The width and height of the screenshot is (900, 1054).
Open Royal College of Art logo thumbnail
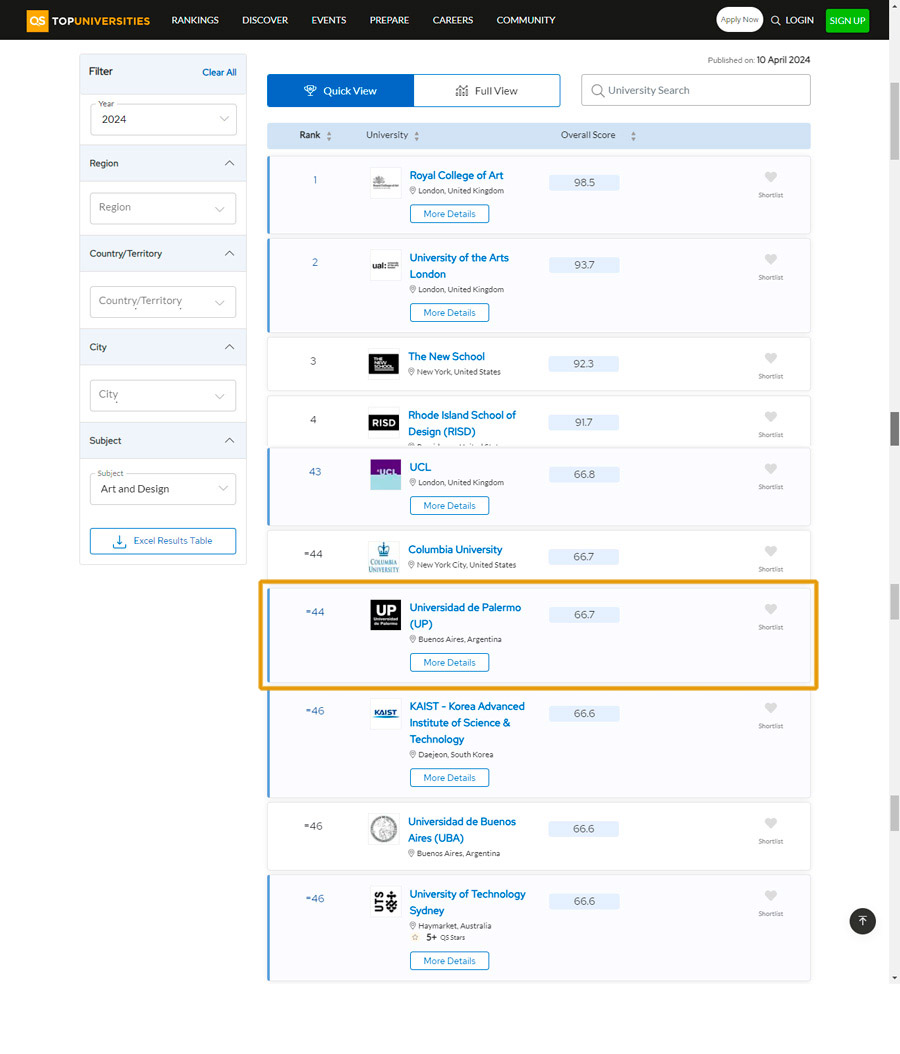click(386, 183)
